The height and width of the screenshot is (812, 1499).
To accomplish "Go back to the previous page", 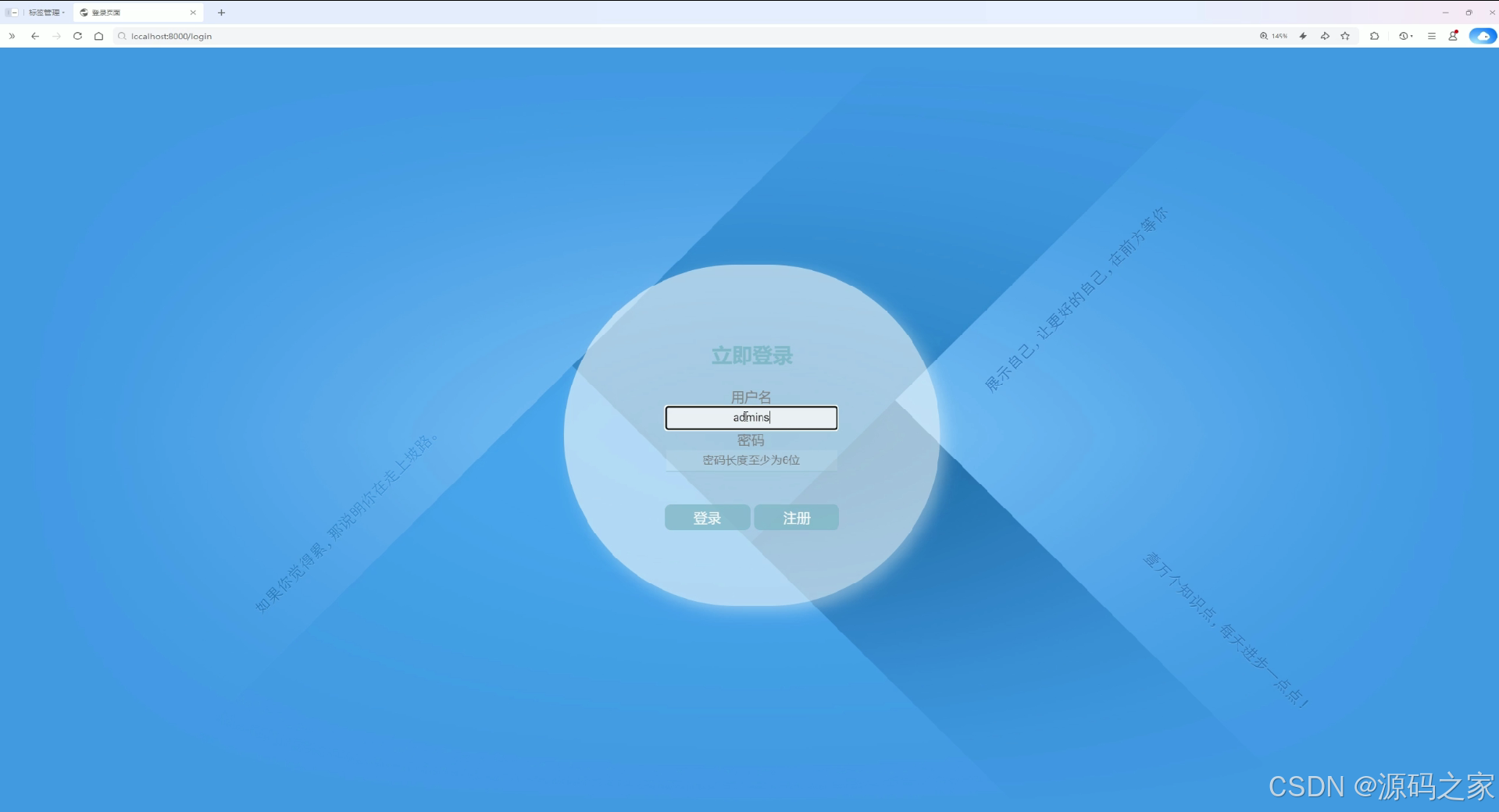I will pyautogui.click(x=35, y=36).
